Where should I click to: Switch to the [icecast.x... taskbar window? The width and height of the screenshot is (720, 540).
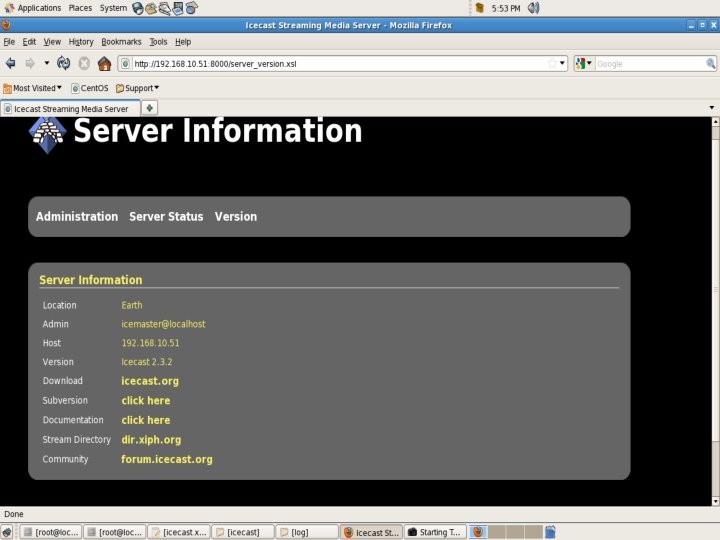click(179, 532)
